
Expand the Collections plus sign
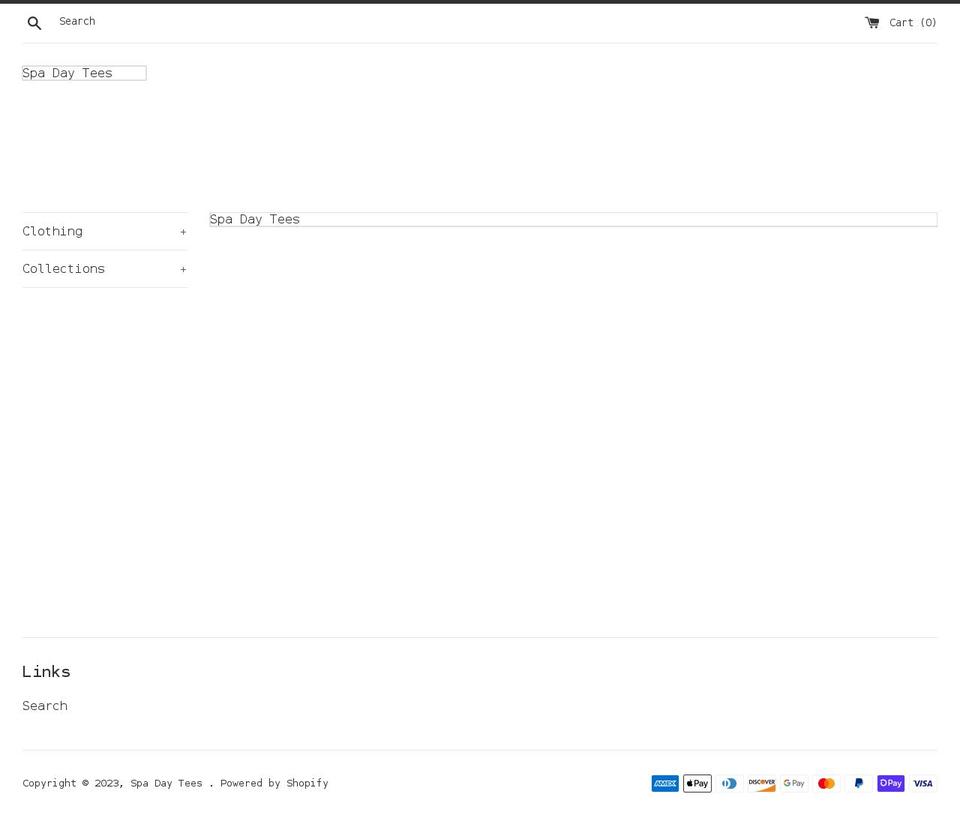click(183, 269)
